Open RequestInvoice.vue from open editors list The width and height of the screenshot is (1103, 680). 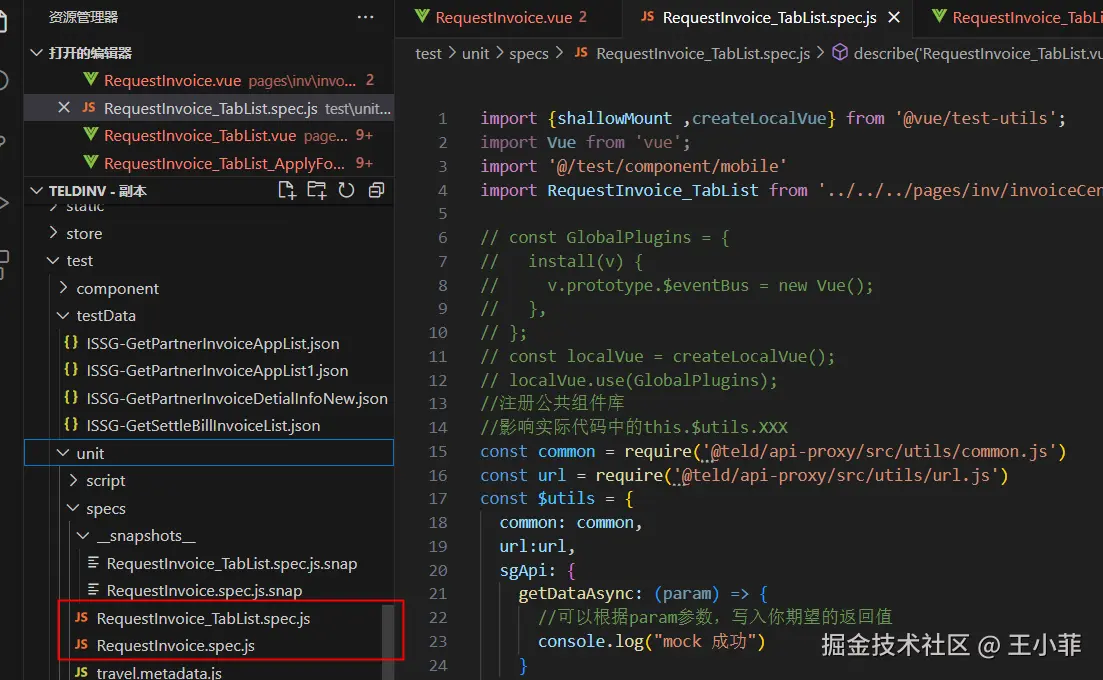(209, 80)
